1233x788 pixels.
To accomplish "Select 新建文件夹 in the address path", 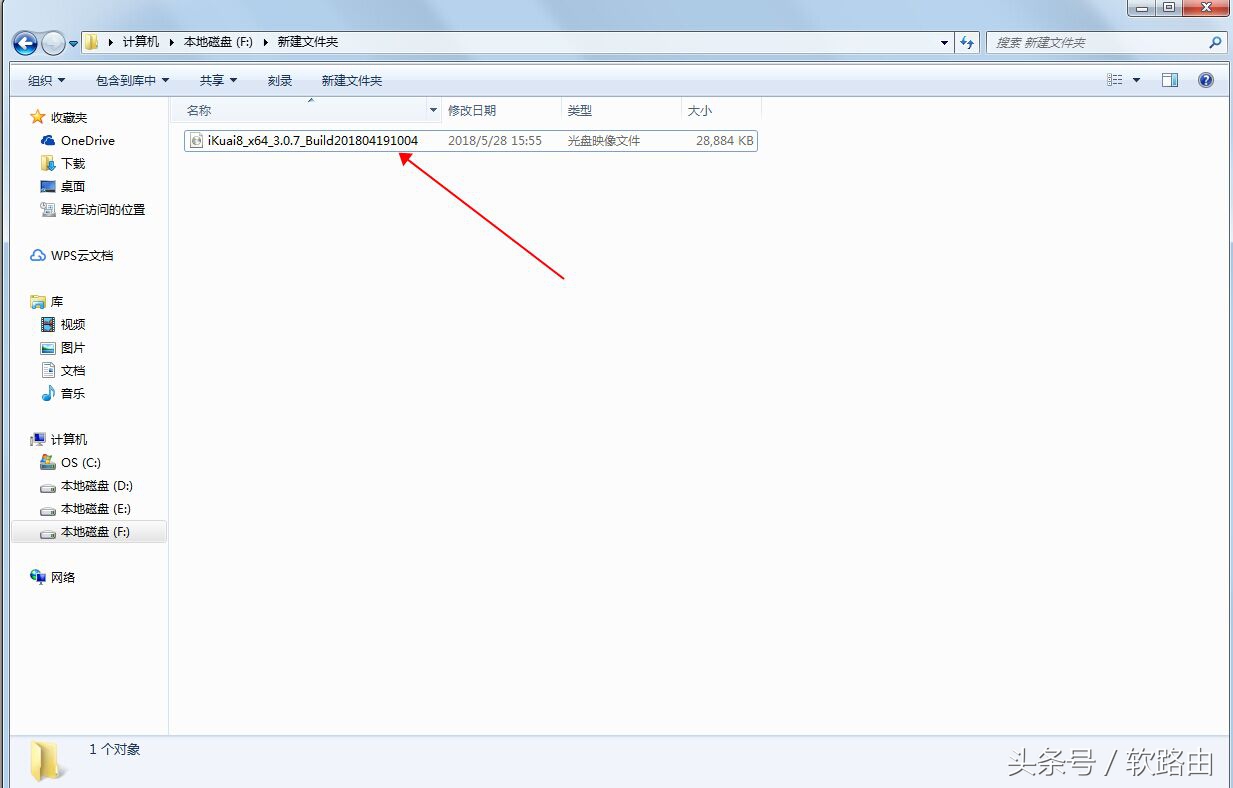I will (308, 42).
